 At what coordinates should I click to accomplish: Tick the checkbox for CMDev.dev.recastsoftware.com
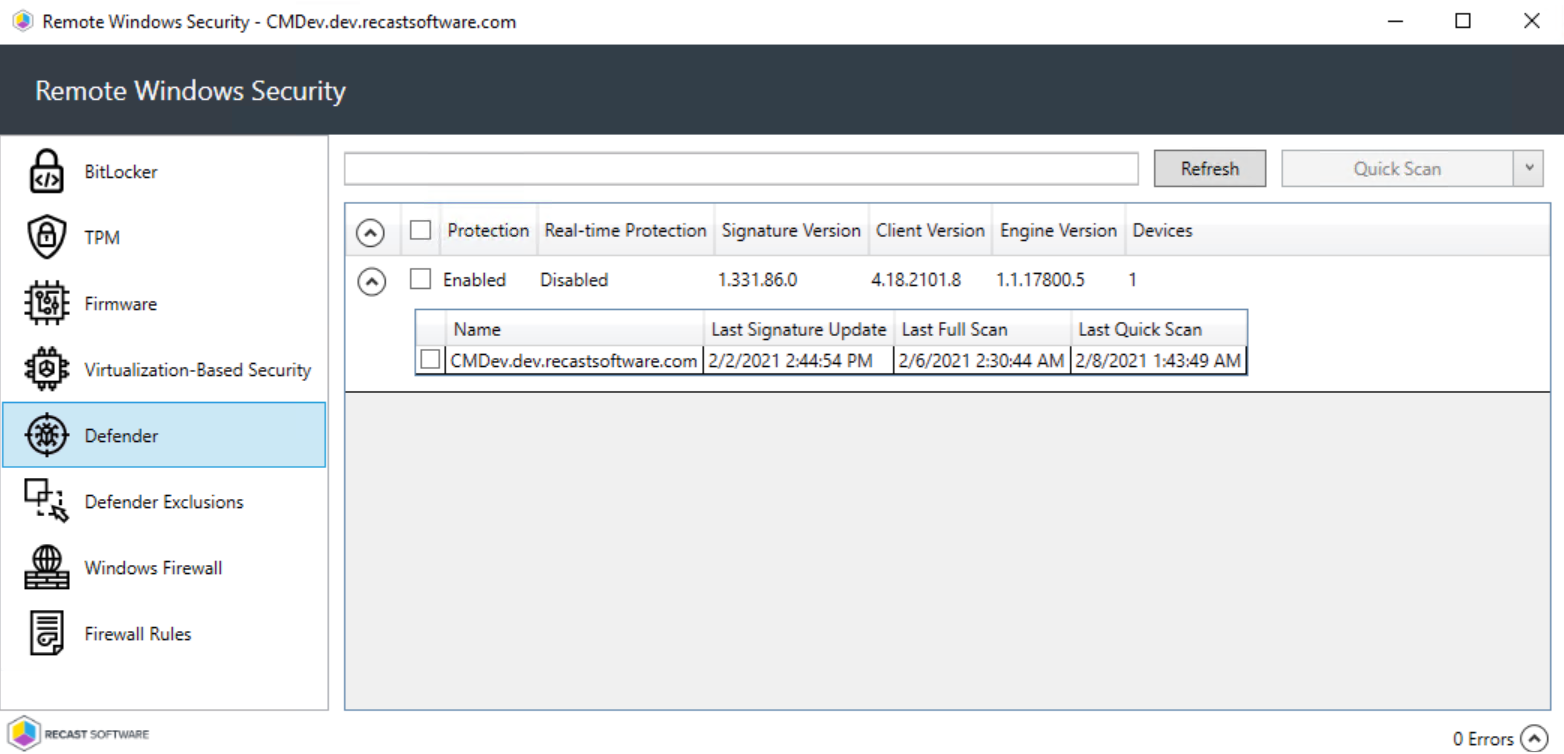[x=431, y=361]
